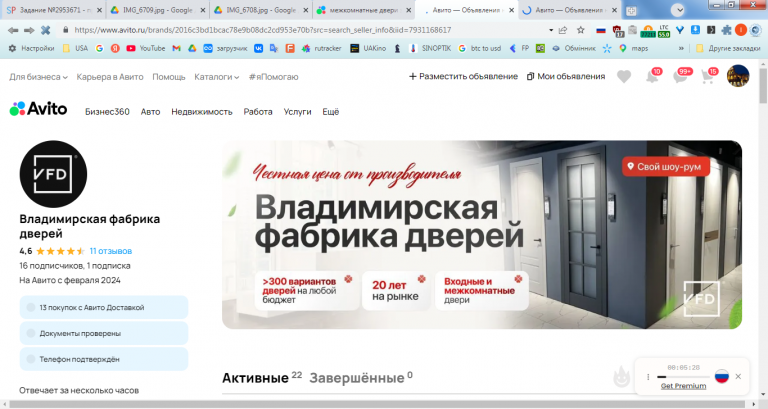Select the Активные listings tab
This screenshot has height=409, width=768.
[262, 378]
